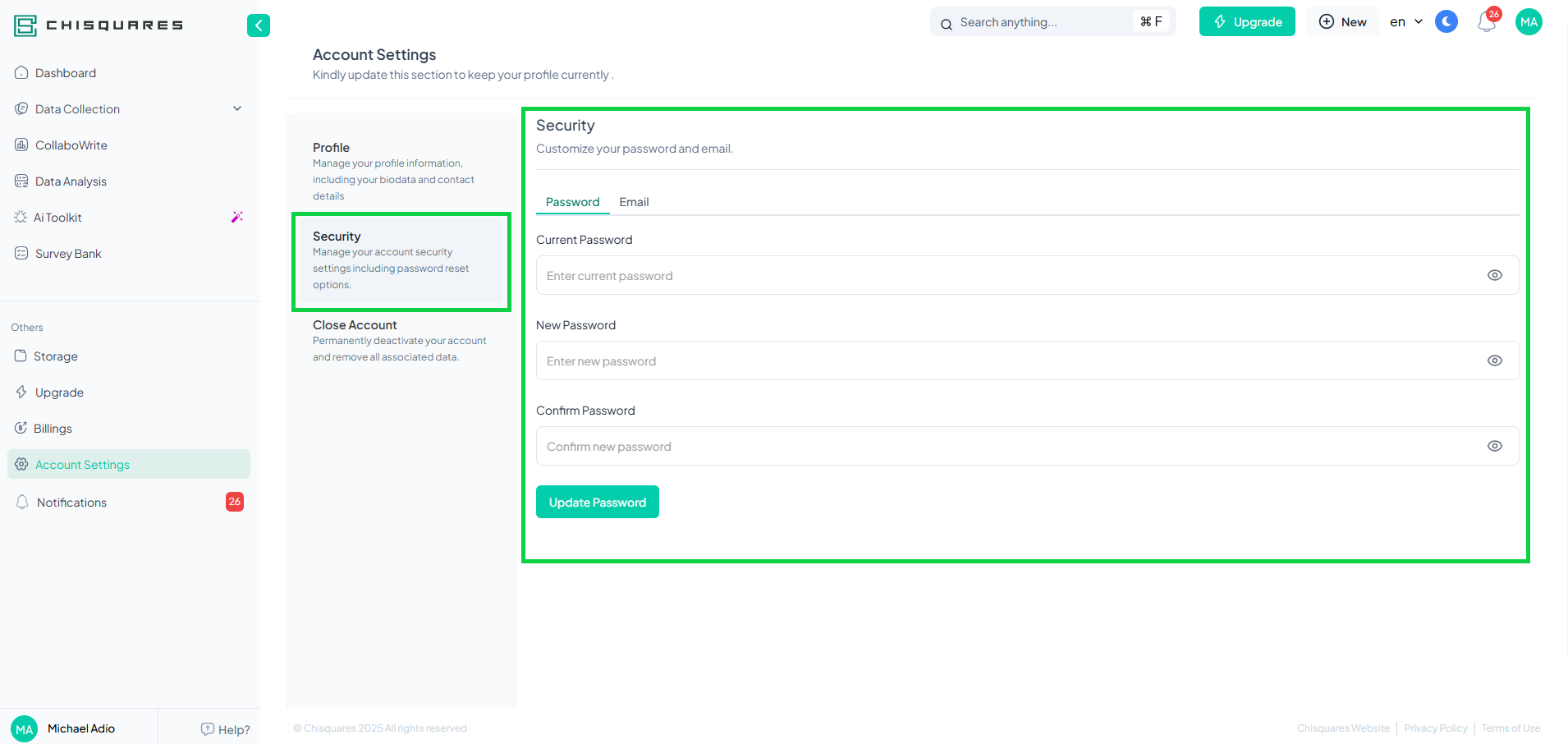Toggle dark mode moon button
The width and height of the screenshot is (1568, 744).
tap(1447, 21)
